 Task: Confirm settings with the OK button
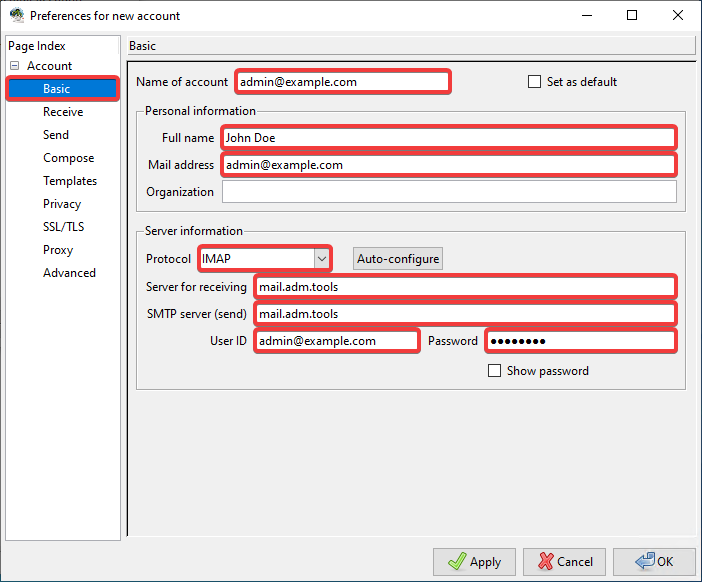654,562
